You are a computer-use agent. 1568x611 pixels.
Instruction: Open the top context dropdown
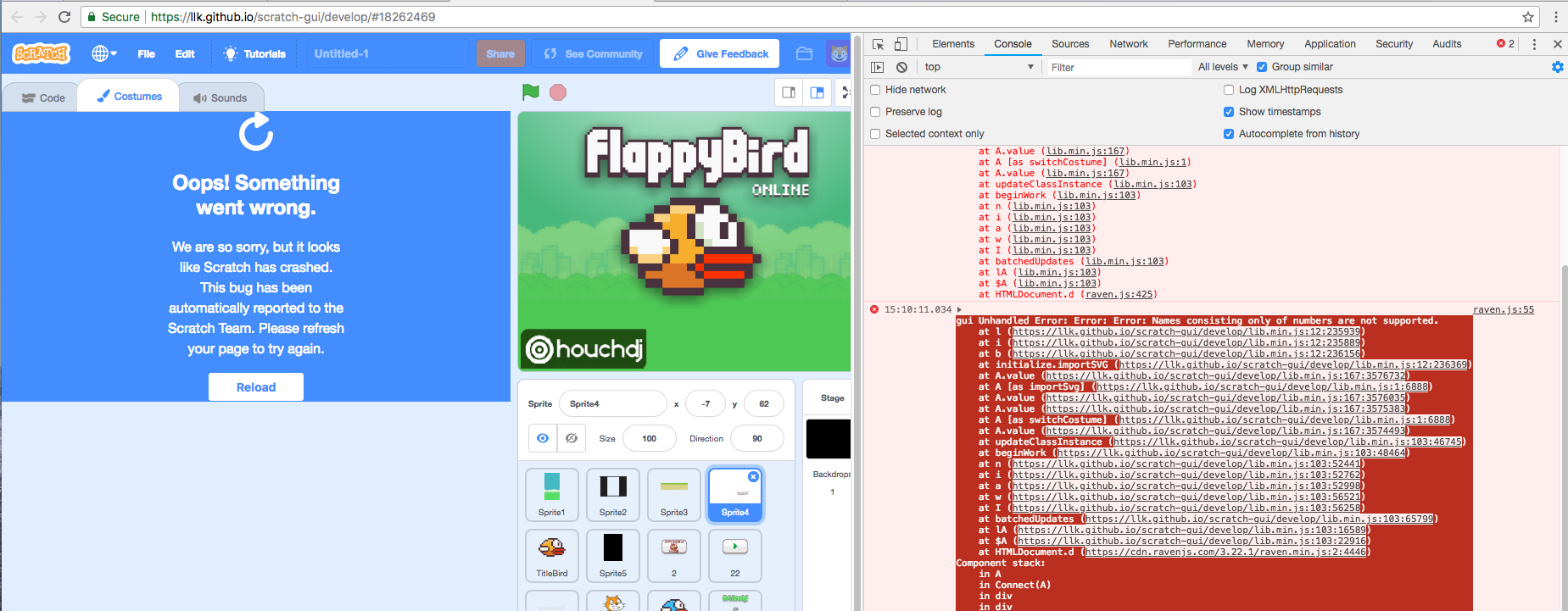coord(979,67)
